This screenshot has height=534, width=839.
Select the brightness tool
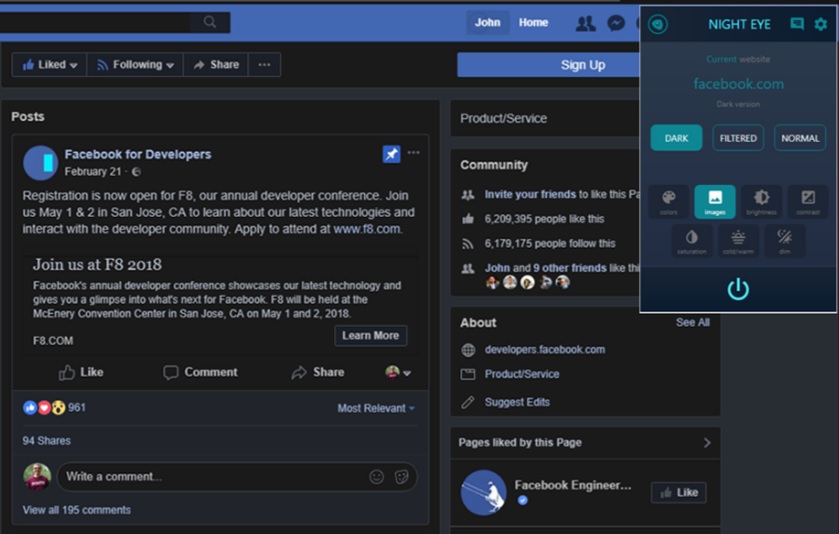coord(761,202)
